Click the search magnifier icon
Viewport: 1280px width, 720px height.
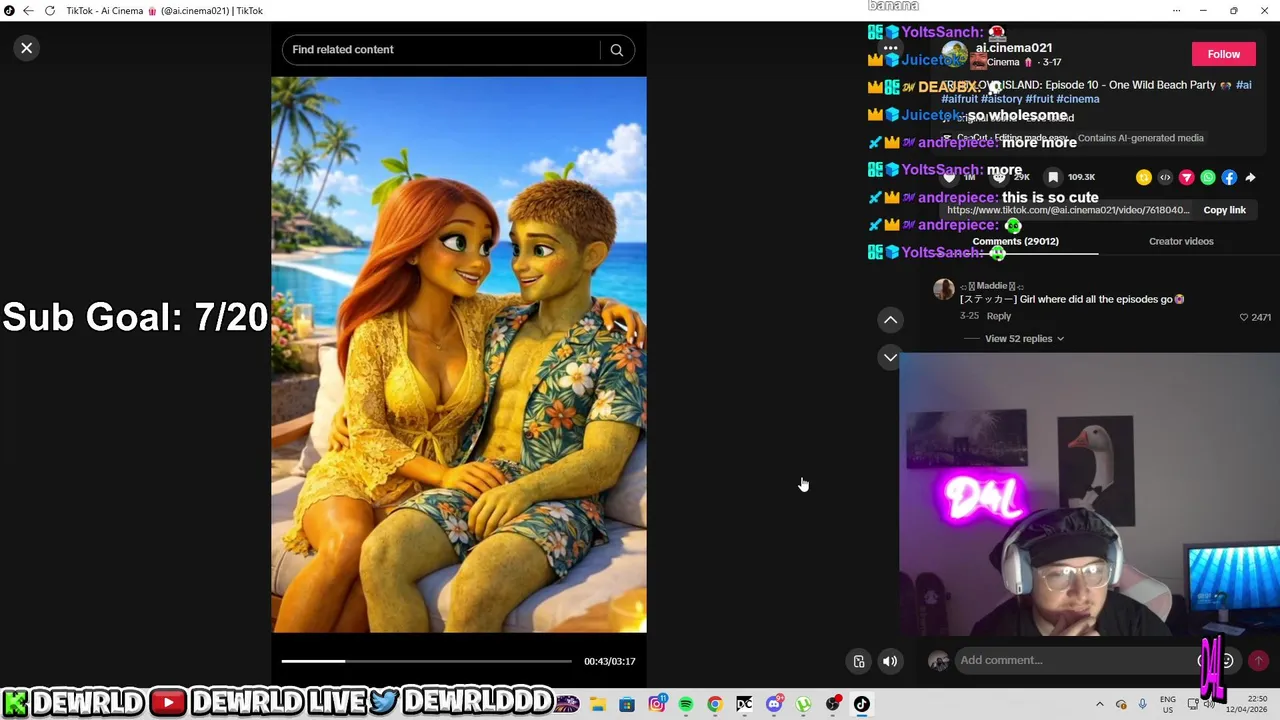(617, 50)
